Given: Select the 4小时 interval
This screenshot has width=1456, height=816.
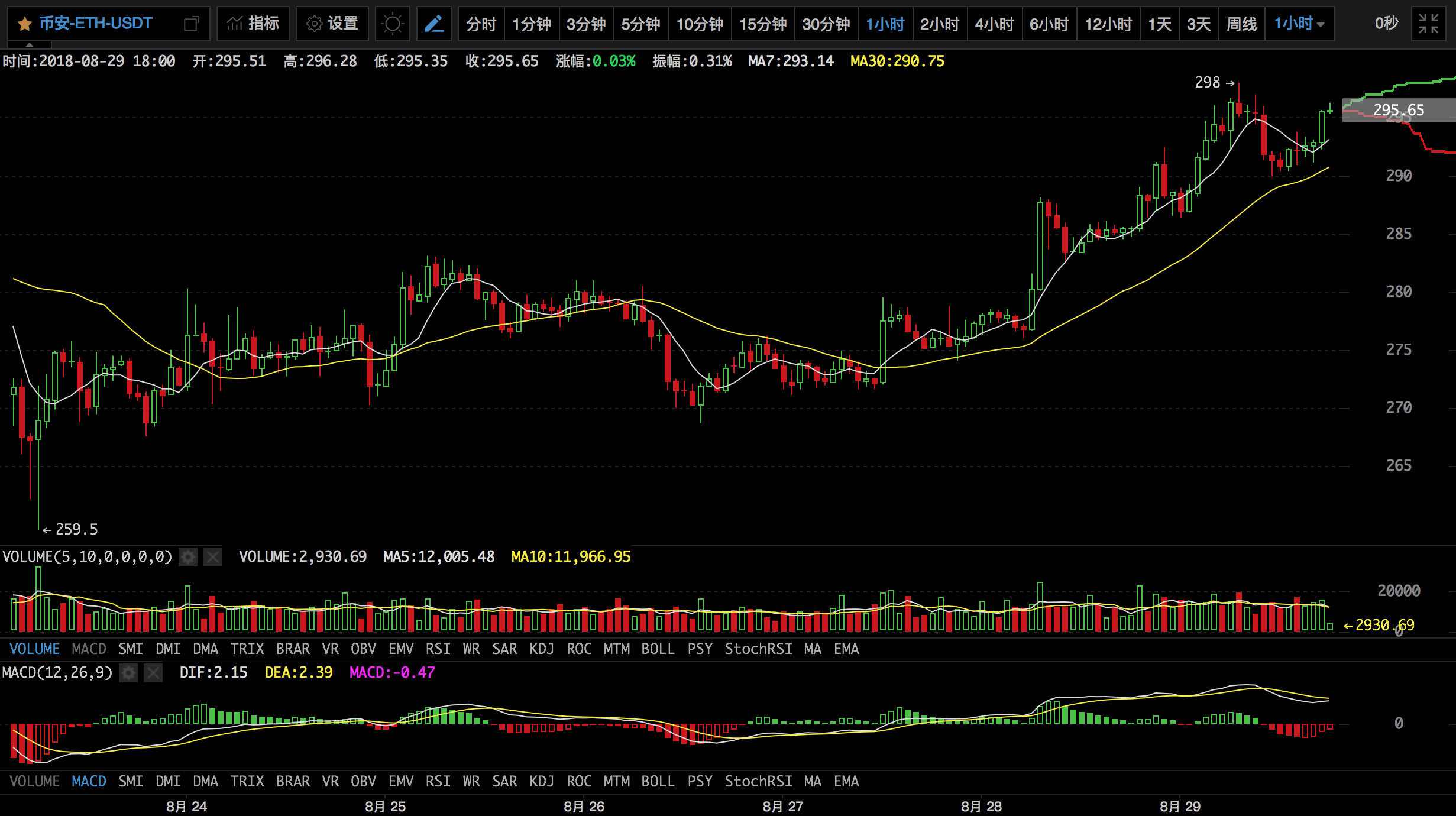Looking at the screenshot, I should (994, 24).
